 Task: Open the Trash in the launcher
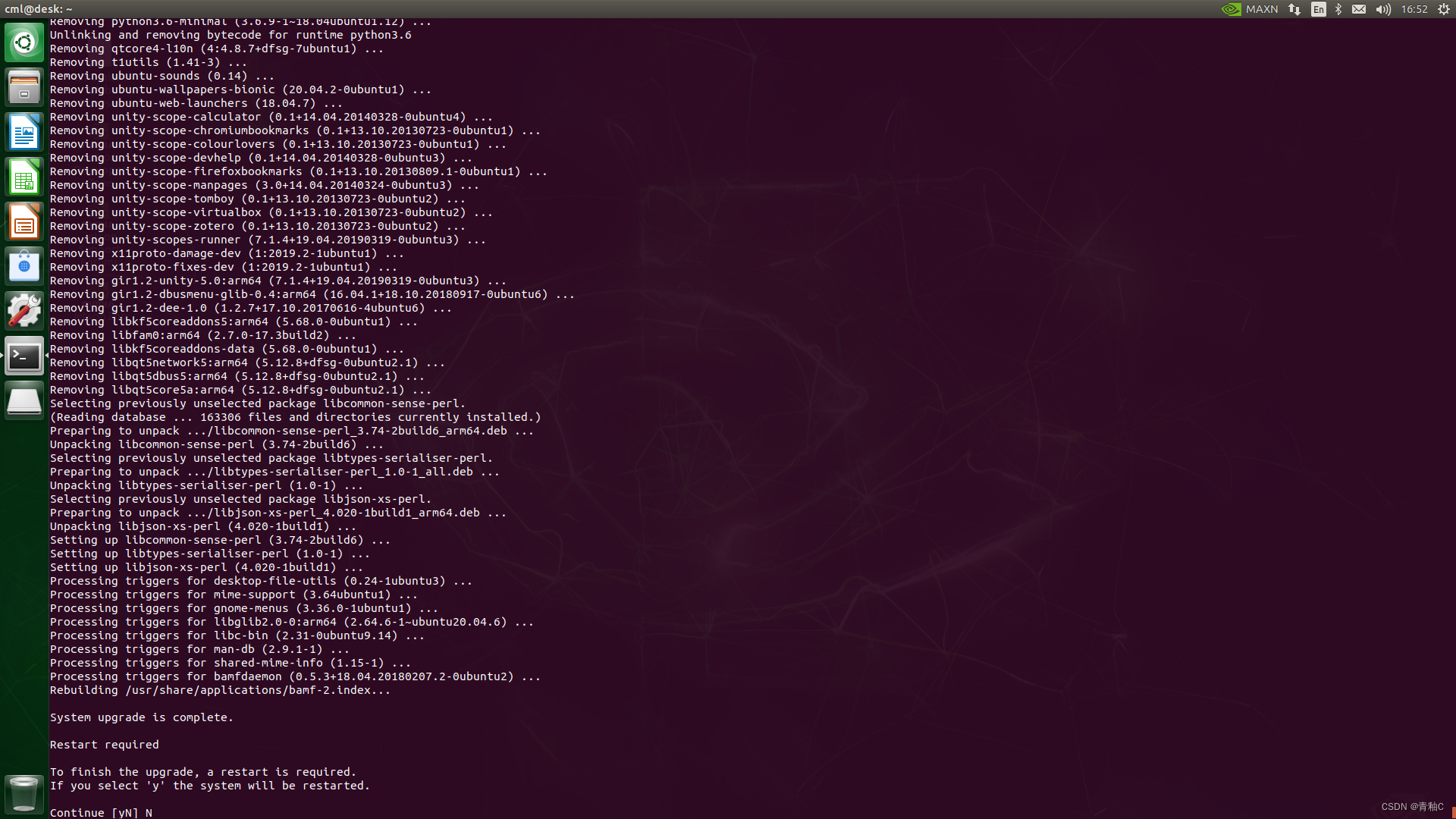[x=24, y=793]
